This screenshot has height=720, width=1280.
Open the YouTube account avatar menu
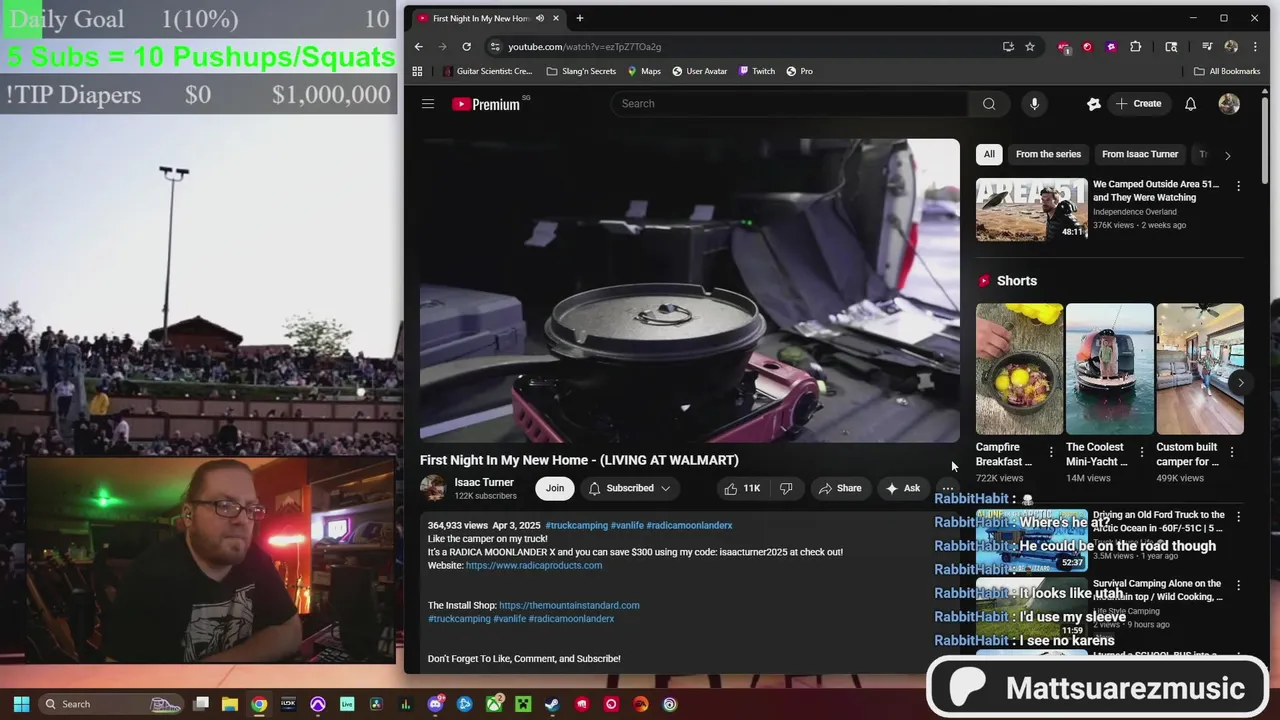click(x=1229, y=104)
